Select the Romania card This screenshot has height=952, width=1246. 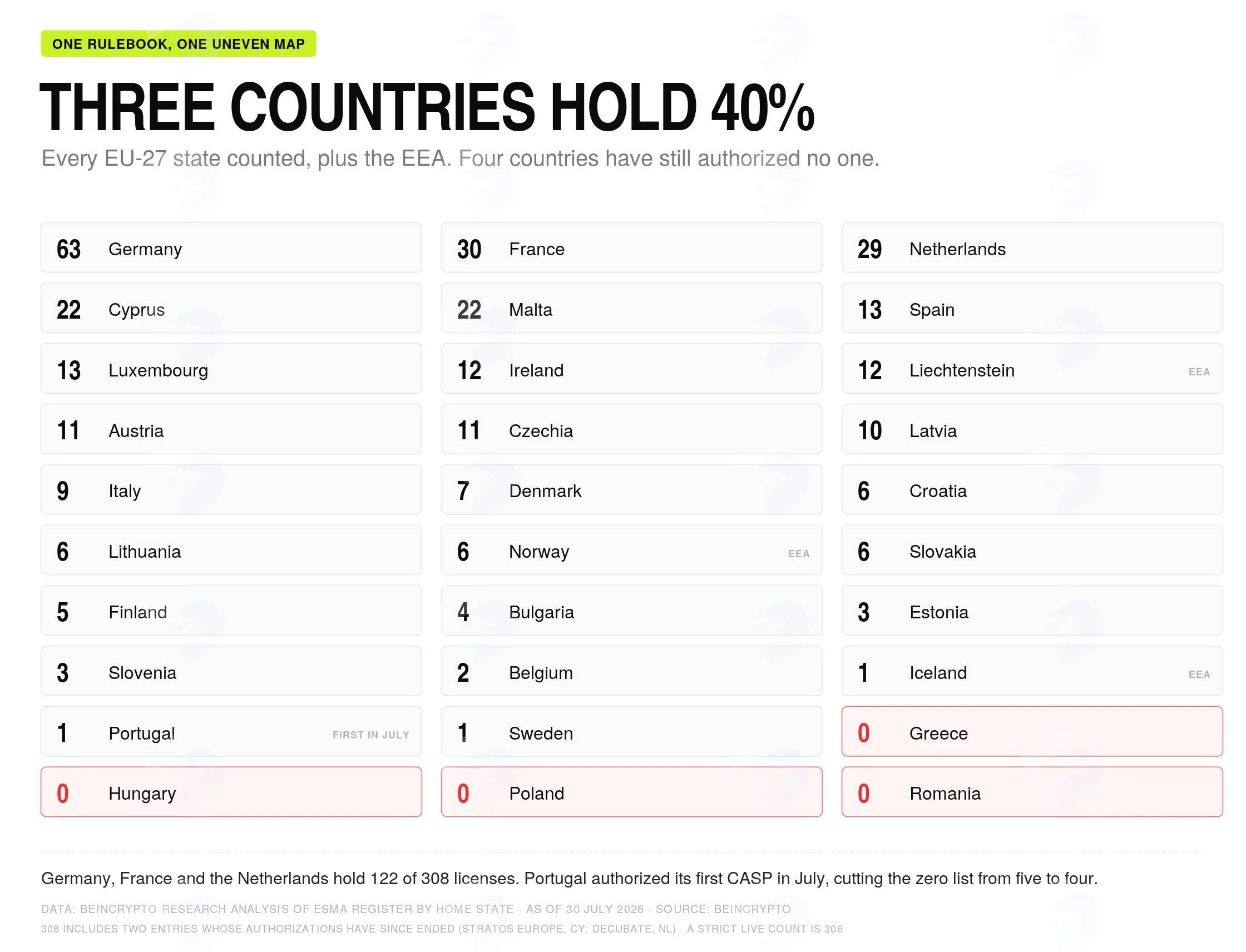coord(1032,792)
